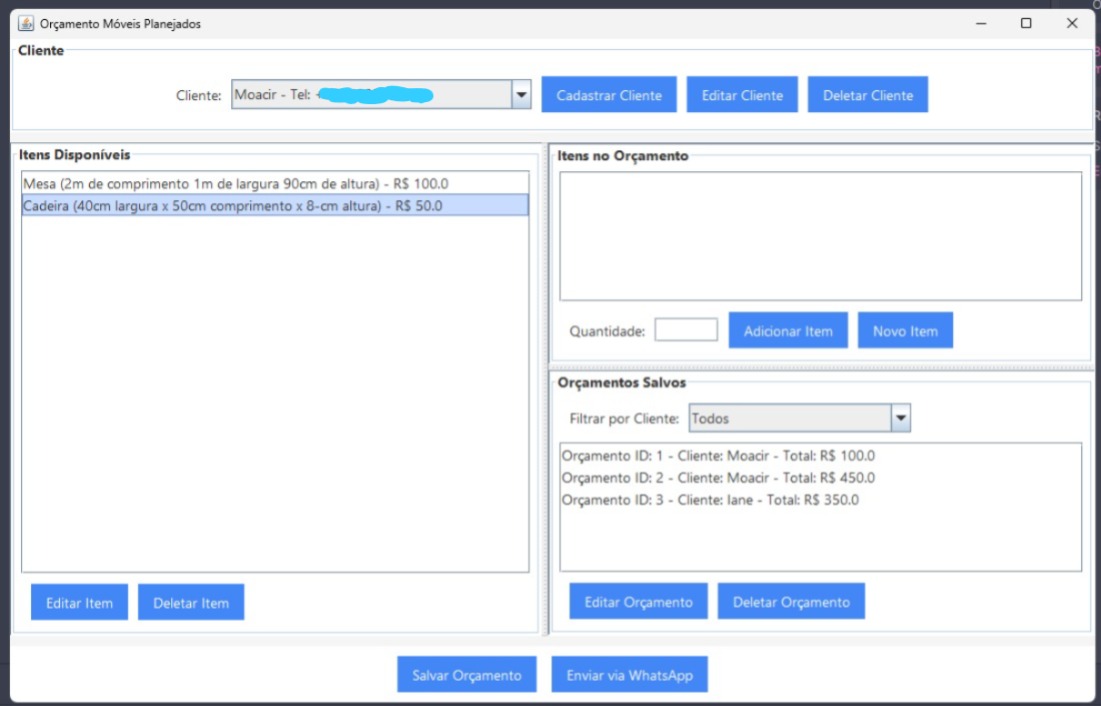Click the Adicionar Item button

click(787, 331)
